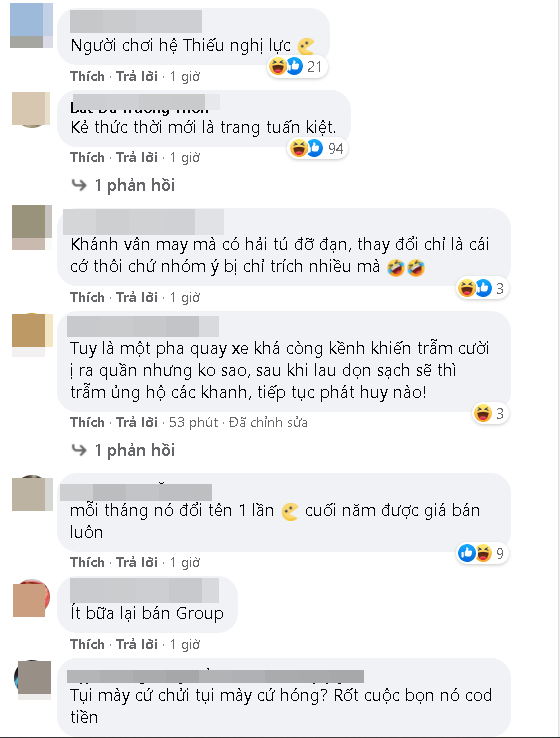Open avatar of the 'Ít bữa lại bán Group' commenter
The image size is (560, 738).
coord(31,598)
